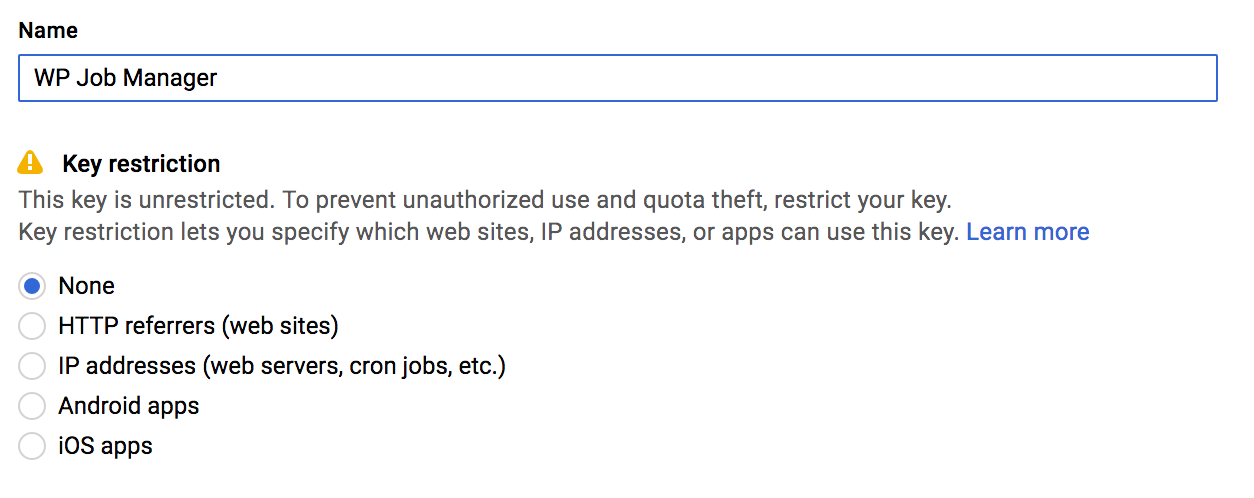Click the Key restriction heading
Screen dimensions: 1254x498
coord(141,163)
